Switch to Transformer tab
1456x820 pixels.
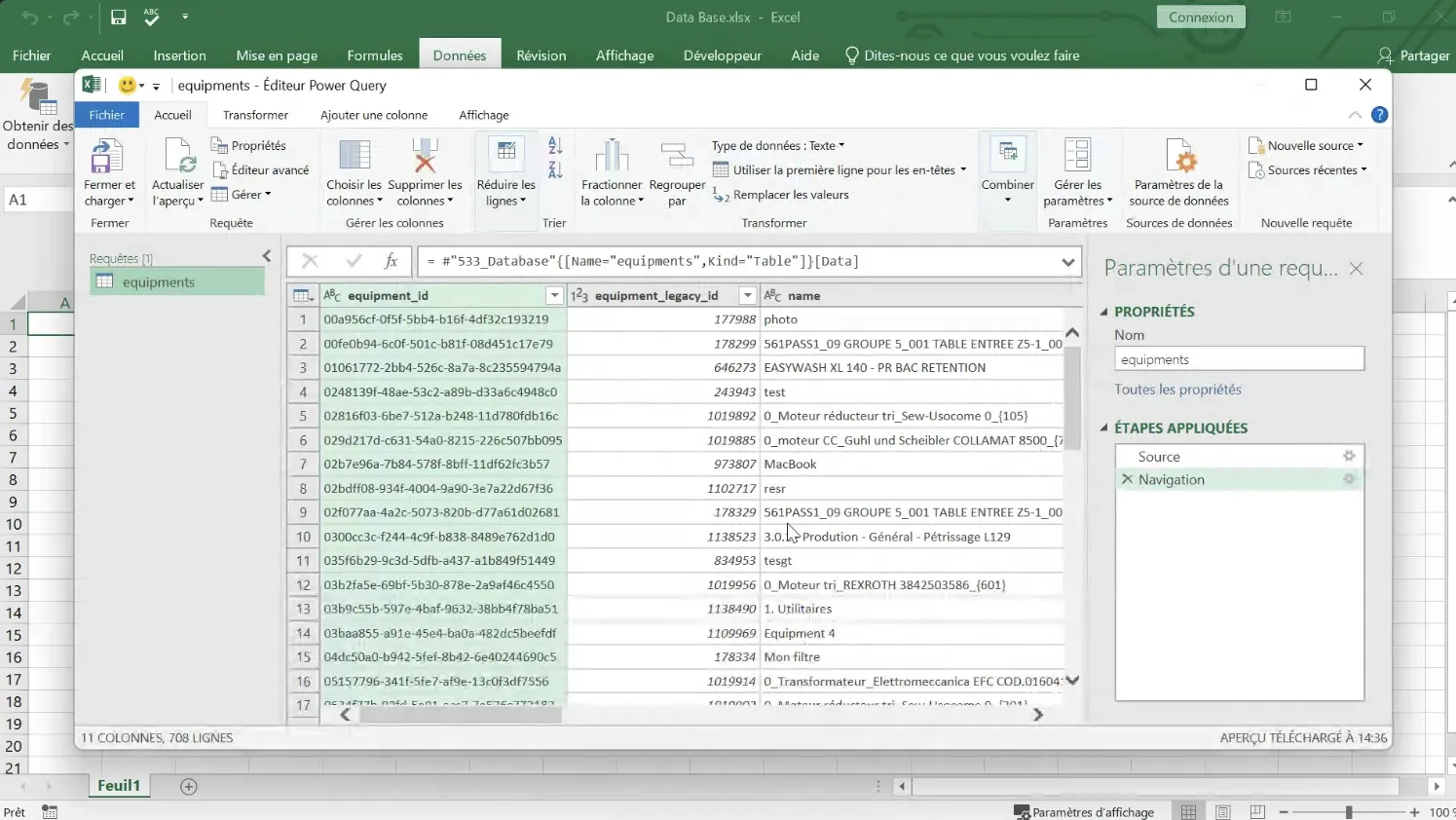pyautogui.click(x=255, y=115)
